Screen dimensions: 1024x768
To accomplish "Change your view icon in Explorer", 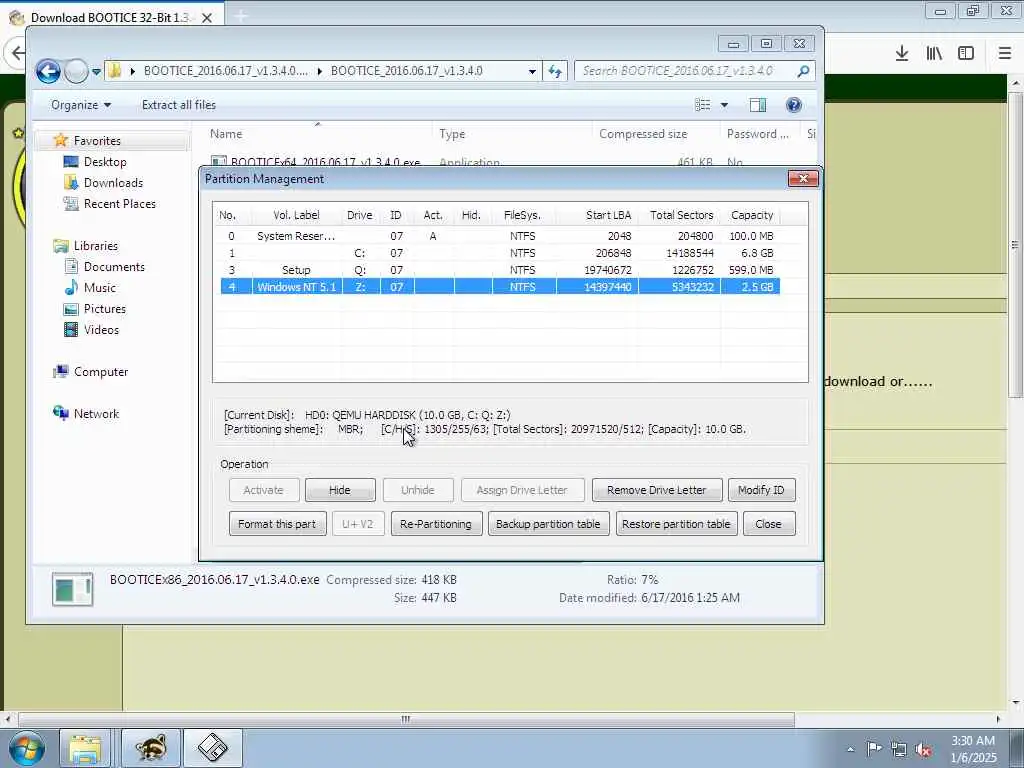I will (703, 105).
